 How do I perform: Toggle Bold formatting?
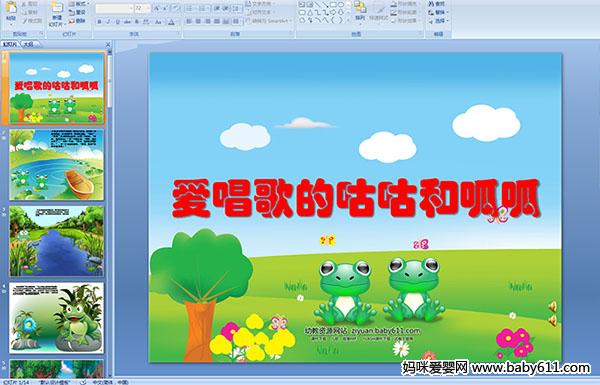point(99,22)
